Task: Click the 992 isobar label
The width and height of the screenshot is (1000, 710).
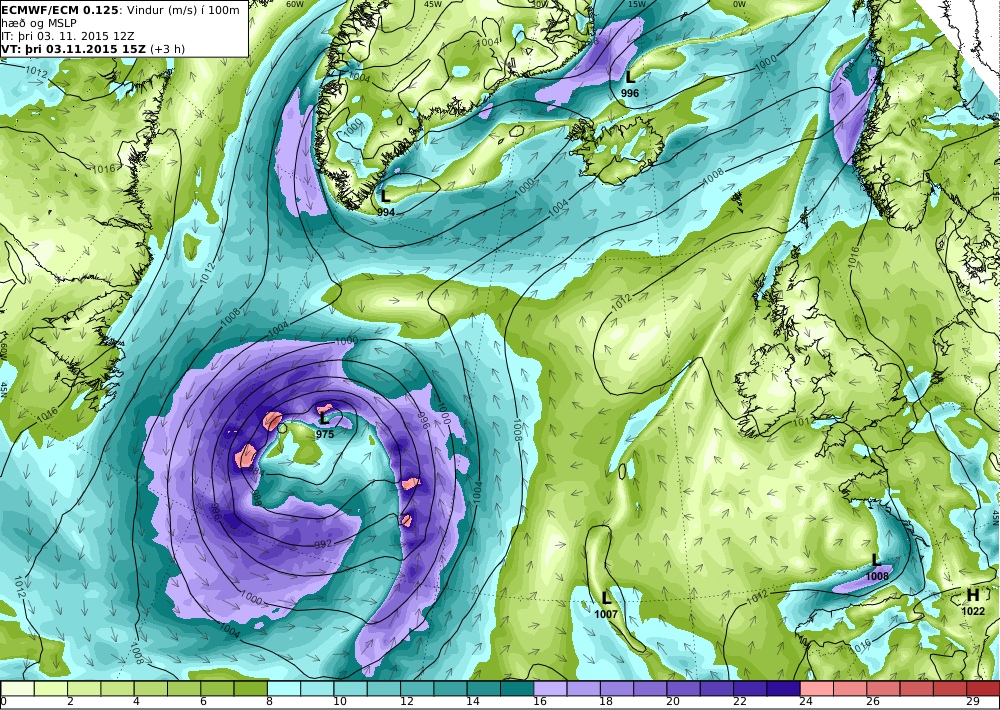Action: 324,544
